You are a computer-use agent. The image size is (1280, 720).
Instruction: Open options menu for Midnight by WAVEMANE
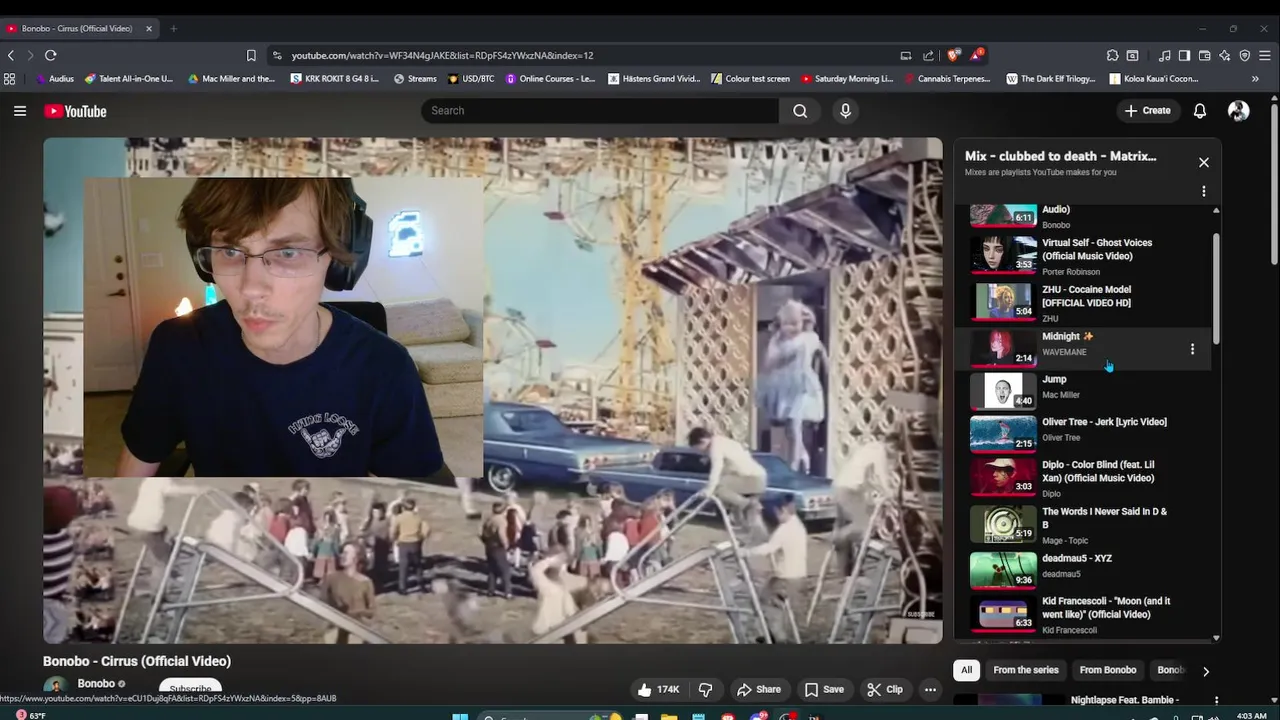[1192, 349]
